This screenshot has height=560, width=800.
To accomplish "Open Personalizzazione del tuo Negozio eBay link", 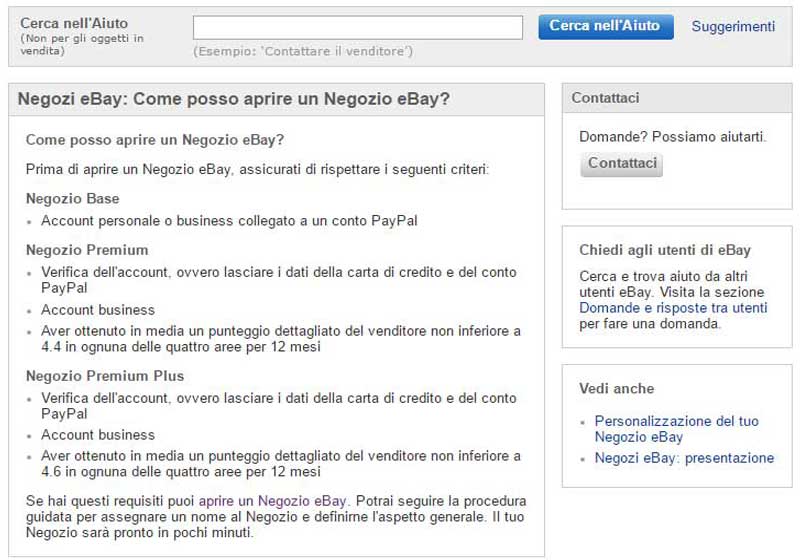I will [677, 429].
